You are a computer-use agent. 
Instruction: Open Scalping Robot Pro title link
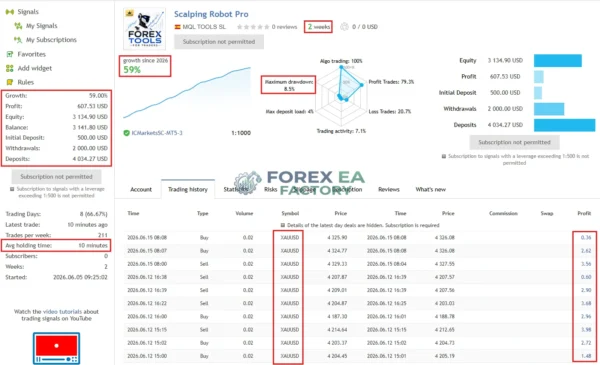click(211, 14)
